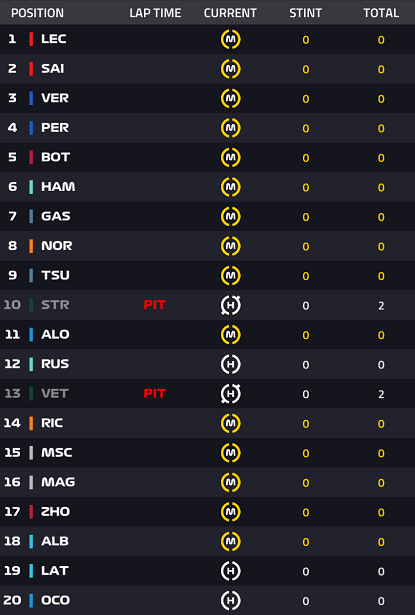Click the TOTAL column header
This screenshot has width=415, height=615.
pyautogui.click(x=381, y=13)
